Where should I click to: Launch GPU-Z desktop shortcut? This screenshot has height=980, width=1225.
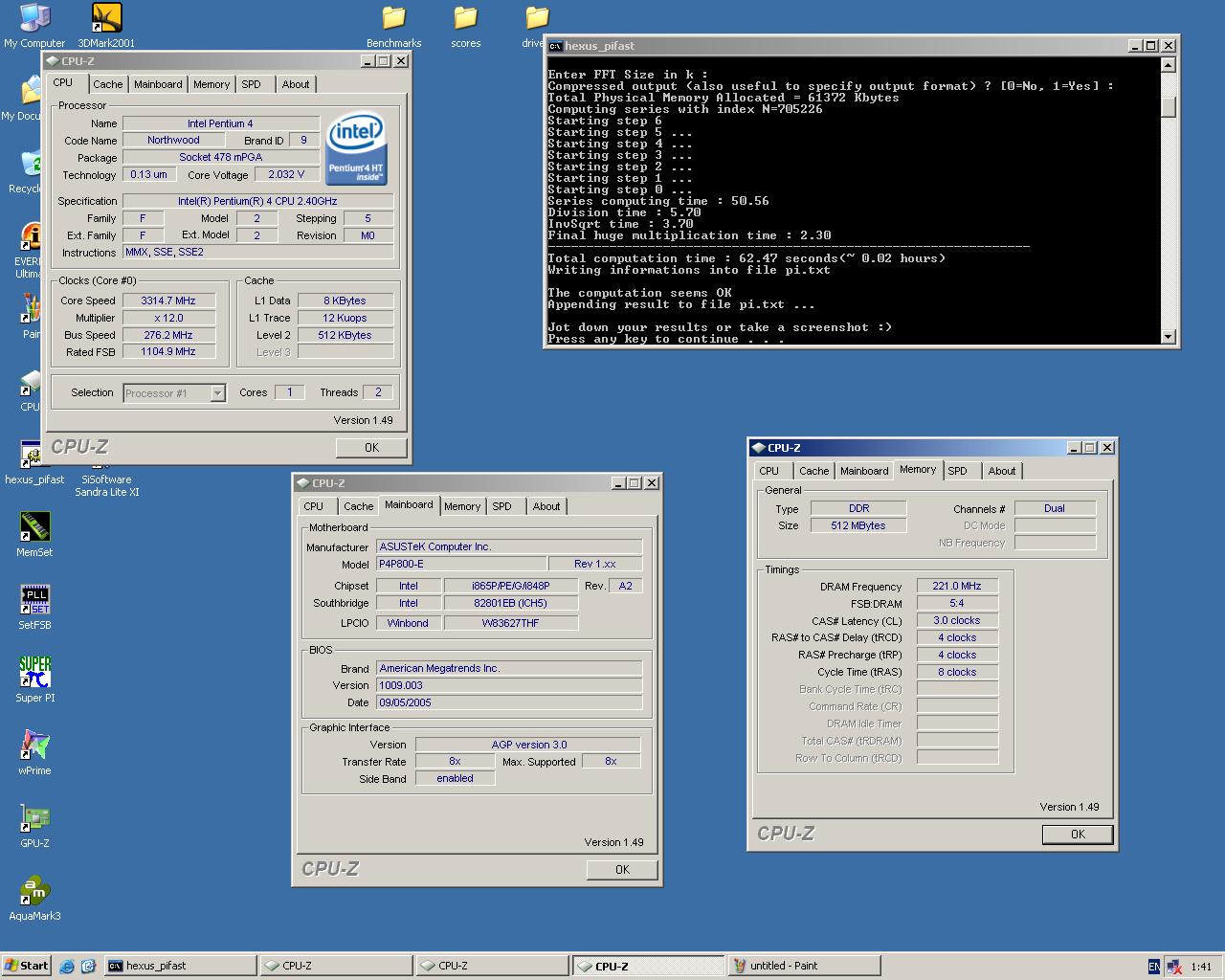click(x=34, y=826)
